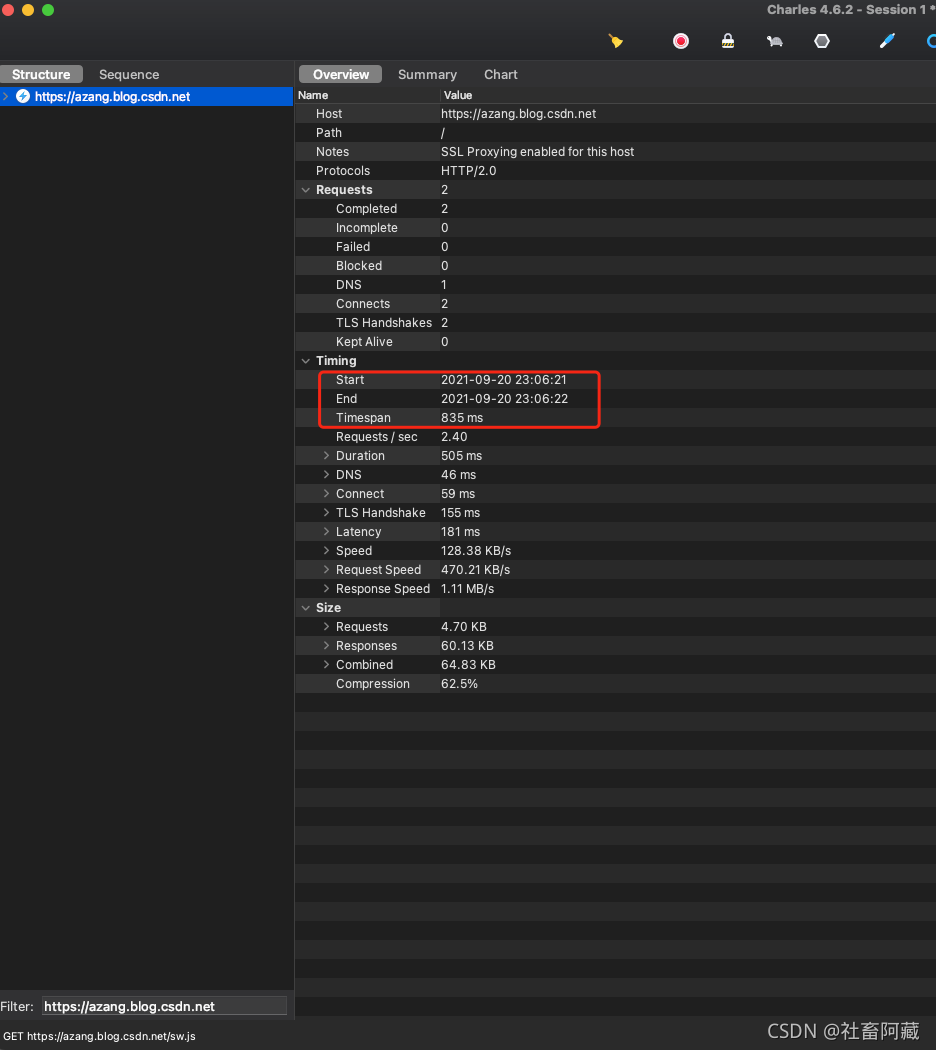Open the Overview tab
This screenshot has width=936, height=1050.
click(x=341, y=74)
